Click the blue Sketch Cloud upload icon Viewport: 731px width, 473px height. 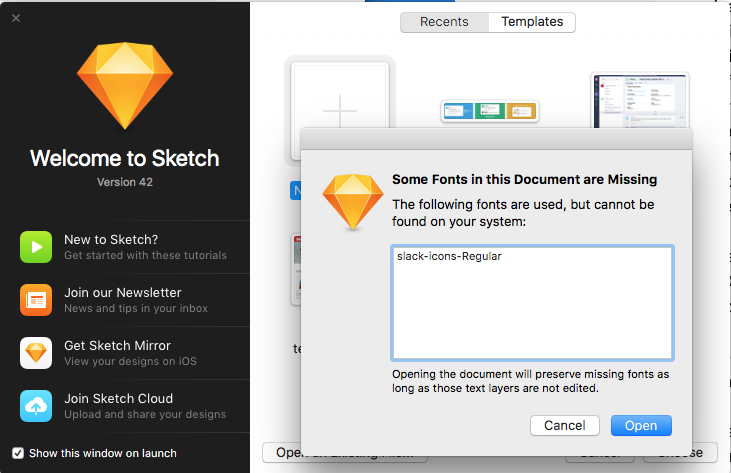point(36,405)
